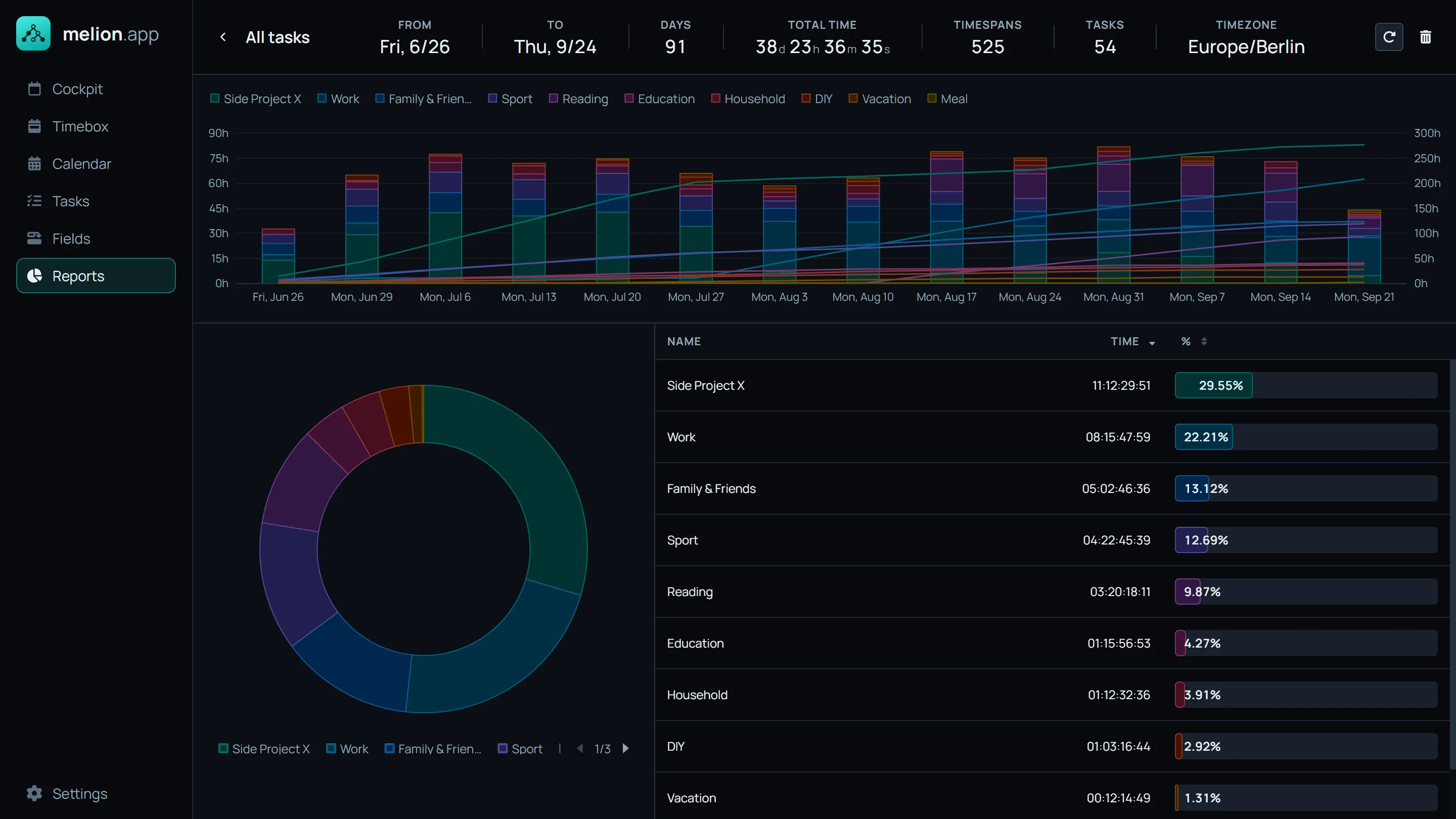Toggle Sport in the donut legend
This screenshot has height=819, width=1456.
[x=520, y=748]
